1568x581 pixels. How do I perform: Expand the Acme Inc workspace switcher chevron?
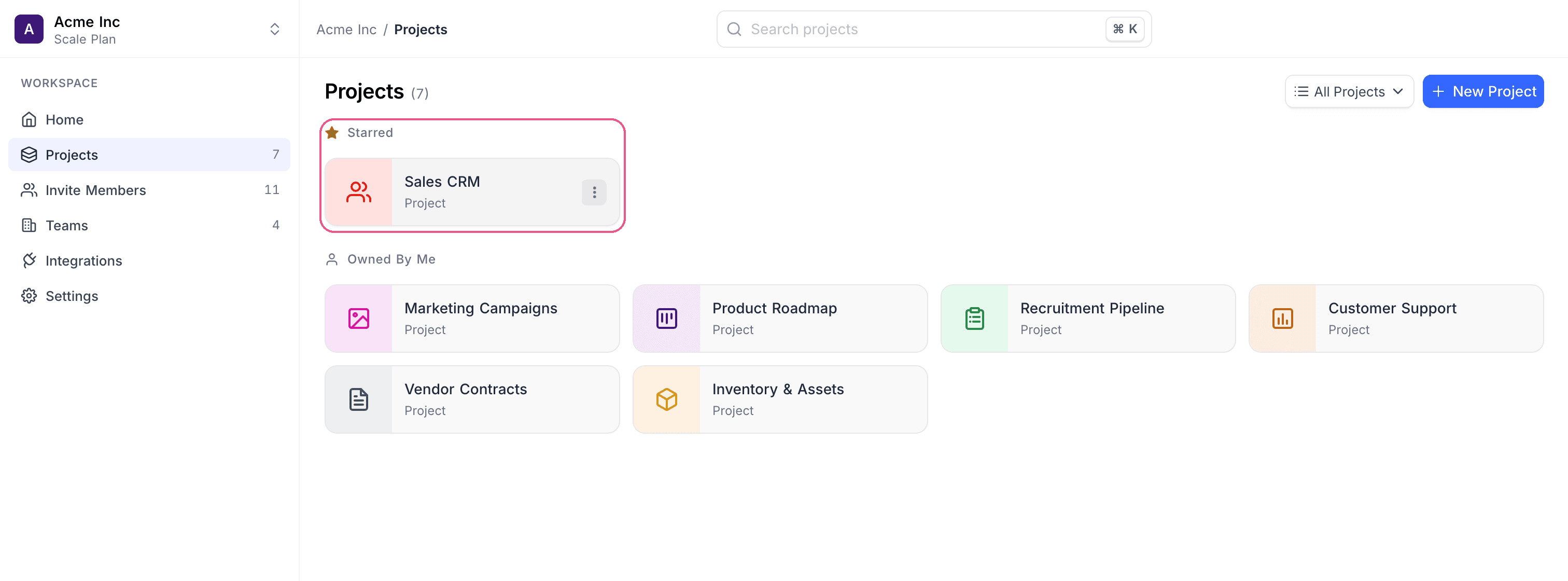[274, 29]
